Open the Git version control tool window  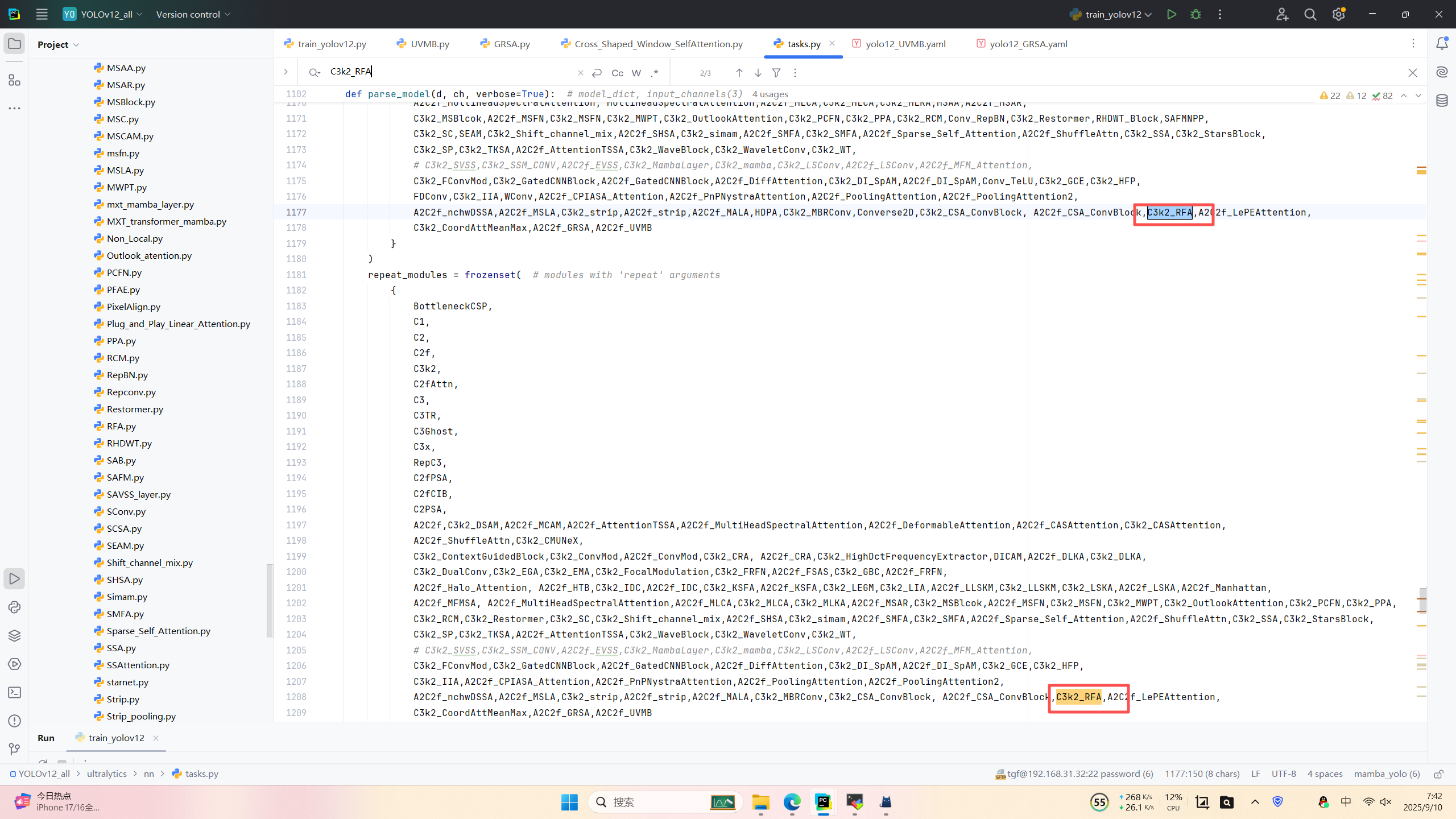tap(14, 749)
